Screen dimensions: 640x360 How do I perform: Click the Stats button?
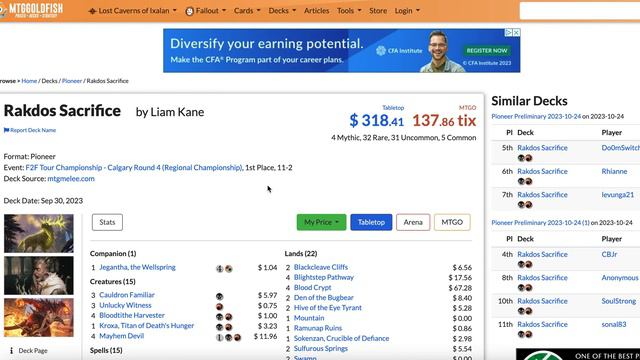coord(107,222)
